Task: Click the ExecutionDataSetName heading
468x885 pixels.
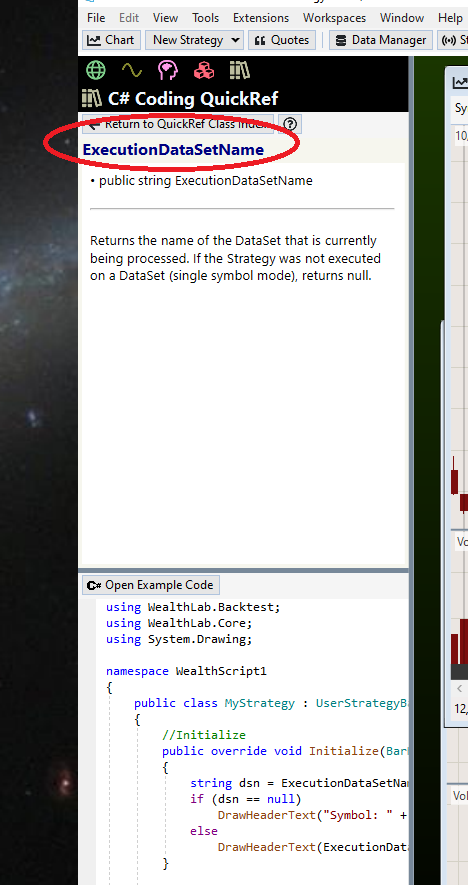Action: 173,150
